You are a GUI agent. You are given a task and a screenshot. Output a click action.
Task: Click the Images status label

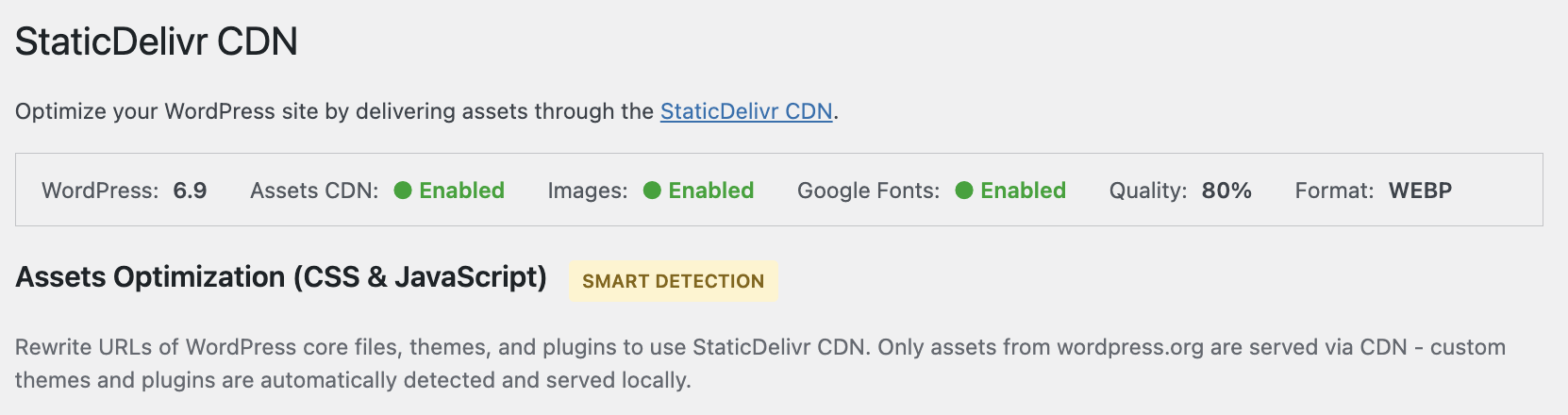click(587, 191)
